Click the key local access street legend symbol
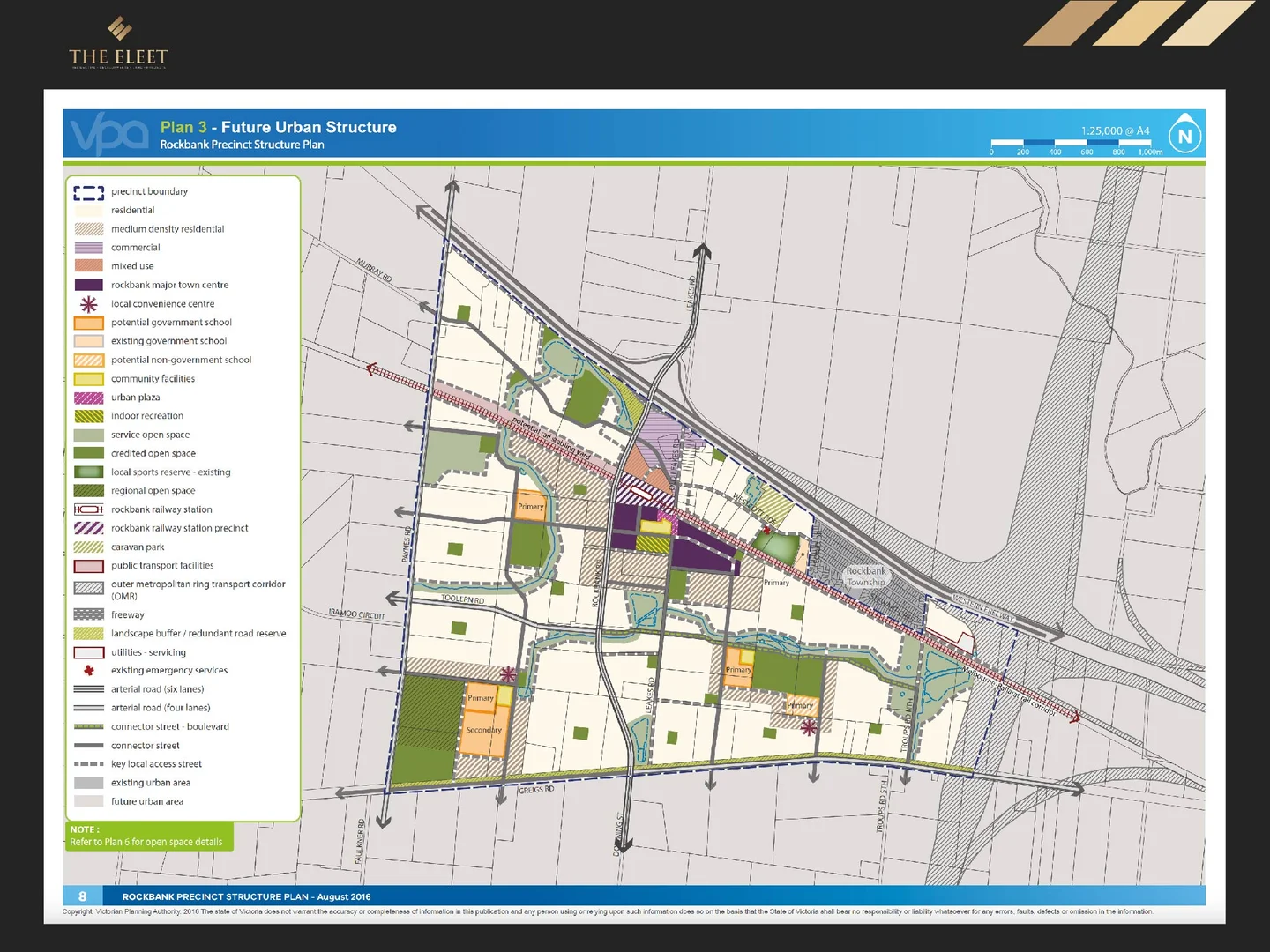The image size is (1270, 952). (89, 764)
